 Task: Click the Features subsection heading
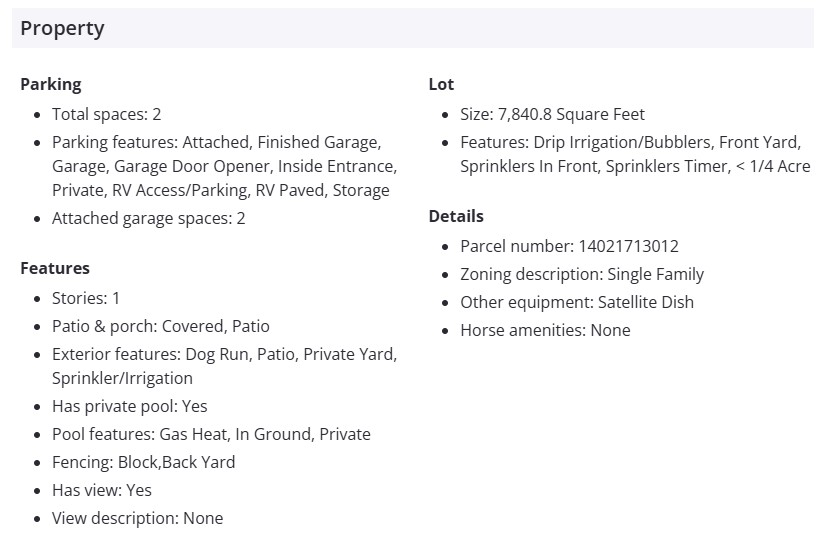[55, 268]
